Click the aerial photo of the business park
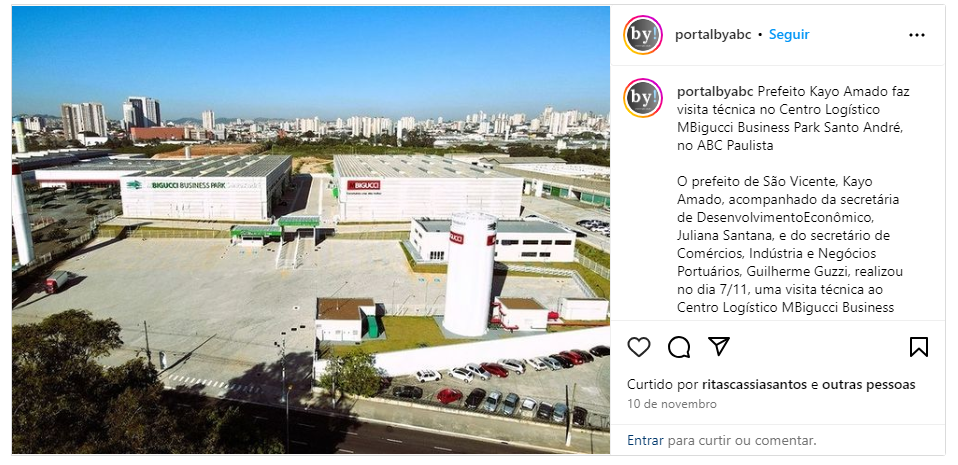The image size is (958, 465). coord(310,230)
